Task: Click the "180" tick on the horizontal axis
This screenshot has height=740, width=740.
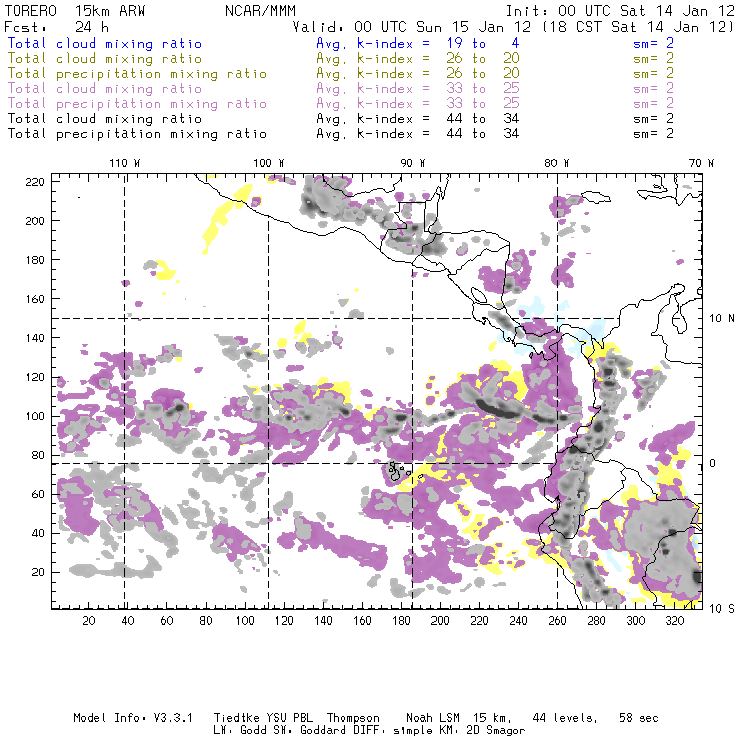Action: (401, 621)
